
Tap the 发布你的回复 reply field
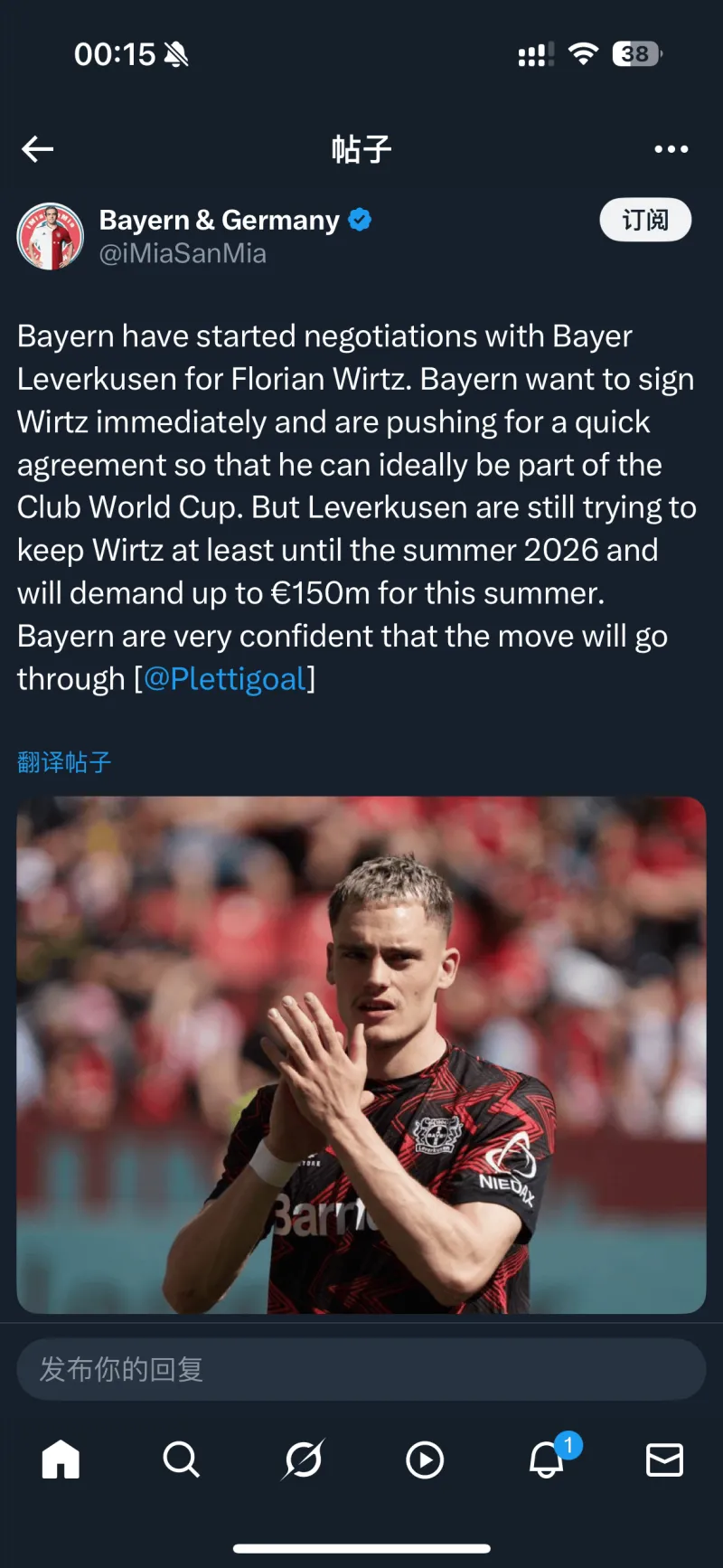(361, 1369)
